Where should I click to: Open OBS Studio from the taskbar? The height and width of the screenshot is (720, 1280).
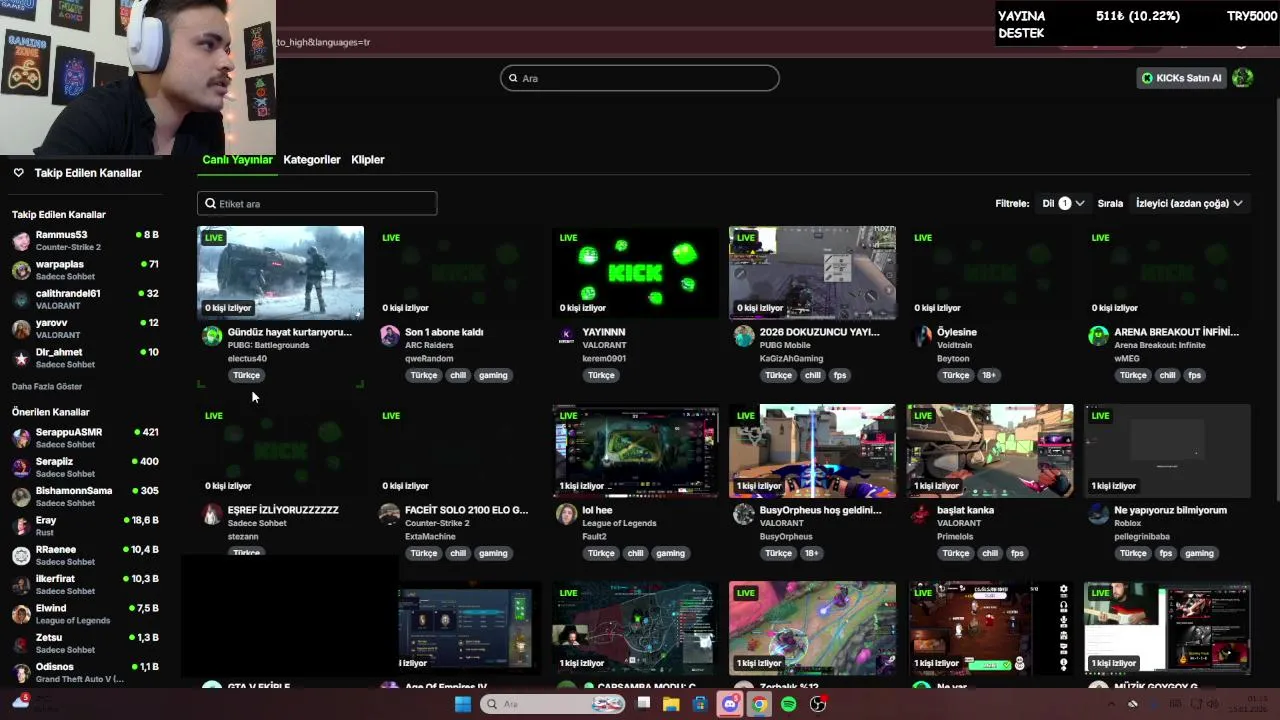[818, 704]
